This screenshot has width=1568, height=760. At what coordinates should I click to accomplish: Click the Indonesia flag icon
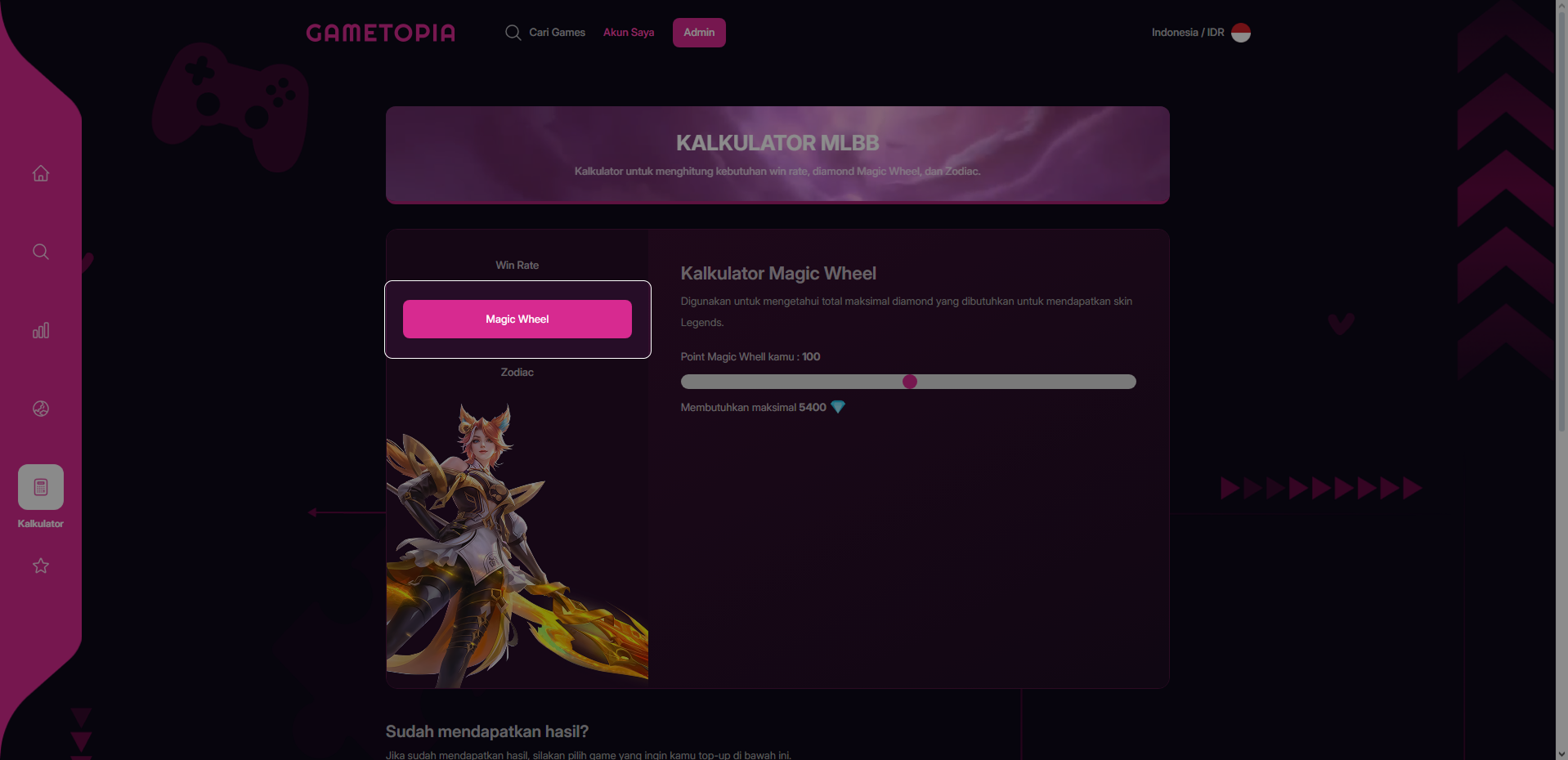pyautogui.click(x=1241, y=33)
